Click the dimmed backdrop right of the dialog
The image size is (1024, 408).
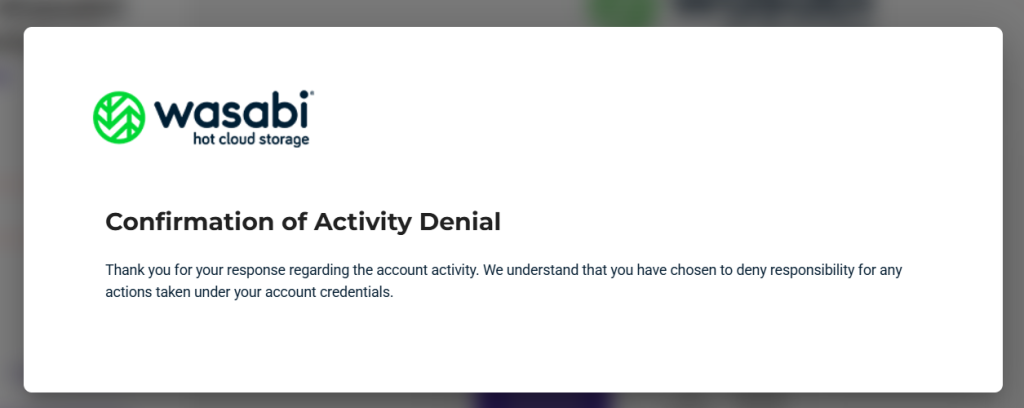click(x=1014, y=209)
